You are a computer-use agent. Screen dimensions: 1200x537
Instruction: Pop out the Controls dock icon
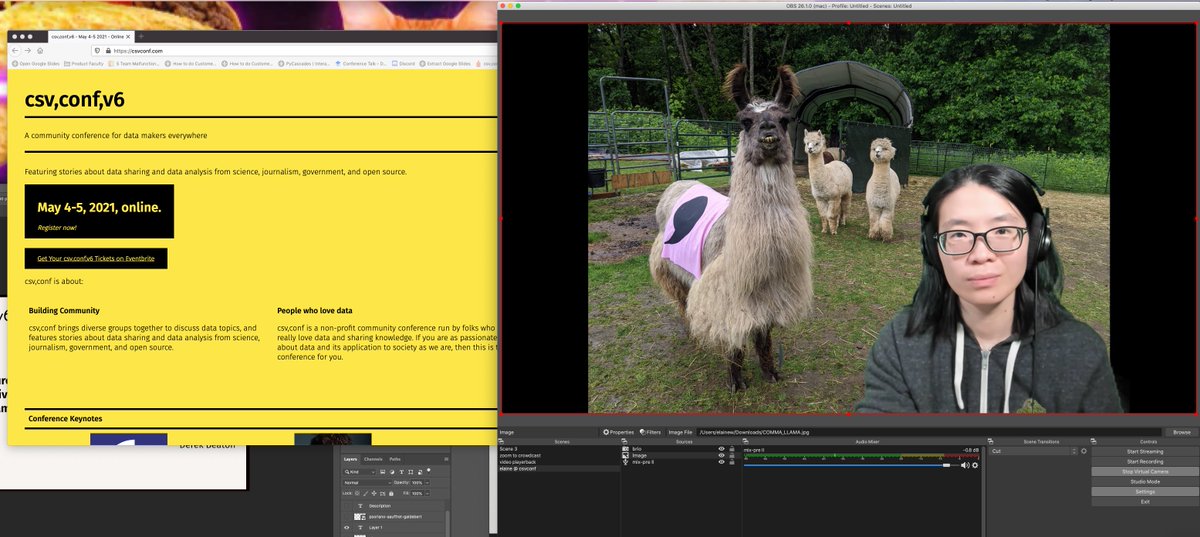[x=1093, y=441]
